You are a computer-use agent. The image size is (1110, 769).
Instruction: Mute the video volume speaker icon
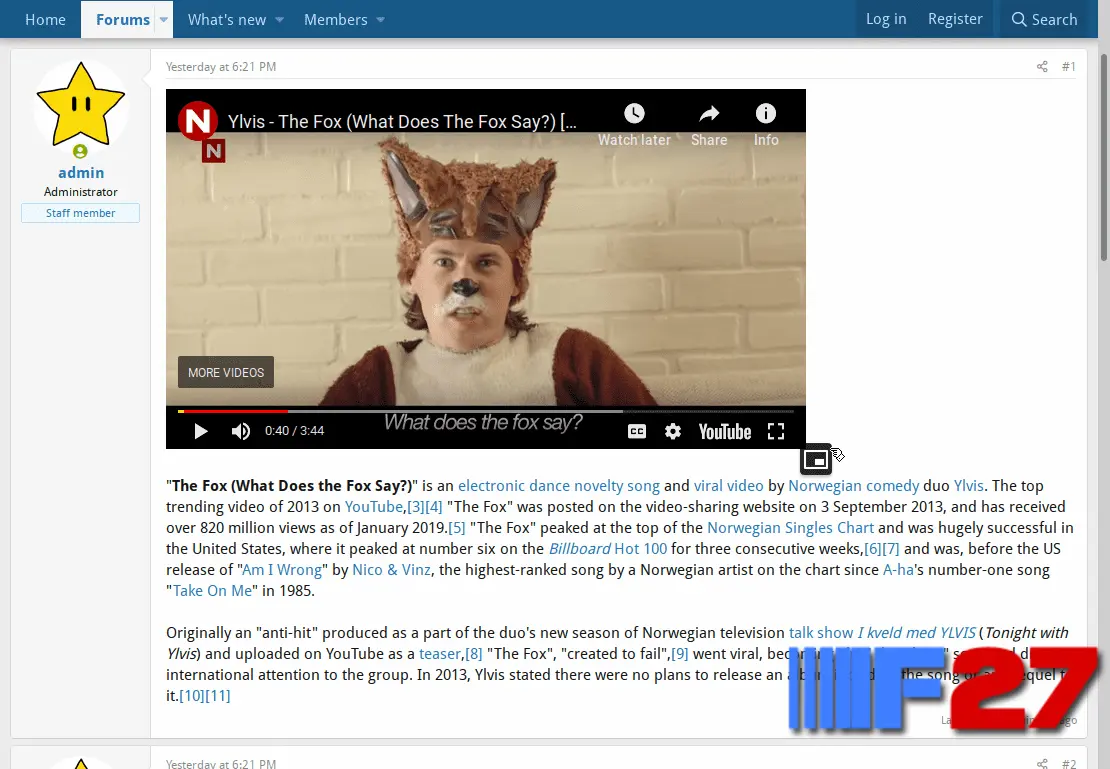(x=241, y=431)
